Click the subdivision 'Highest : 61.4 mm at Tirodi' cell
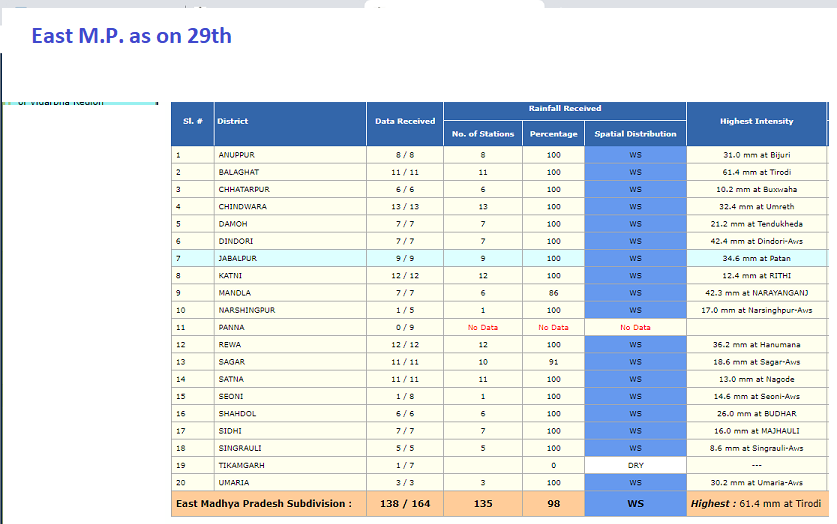Viewport: 837px width, 524px height. pos(756,504)
